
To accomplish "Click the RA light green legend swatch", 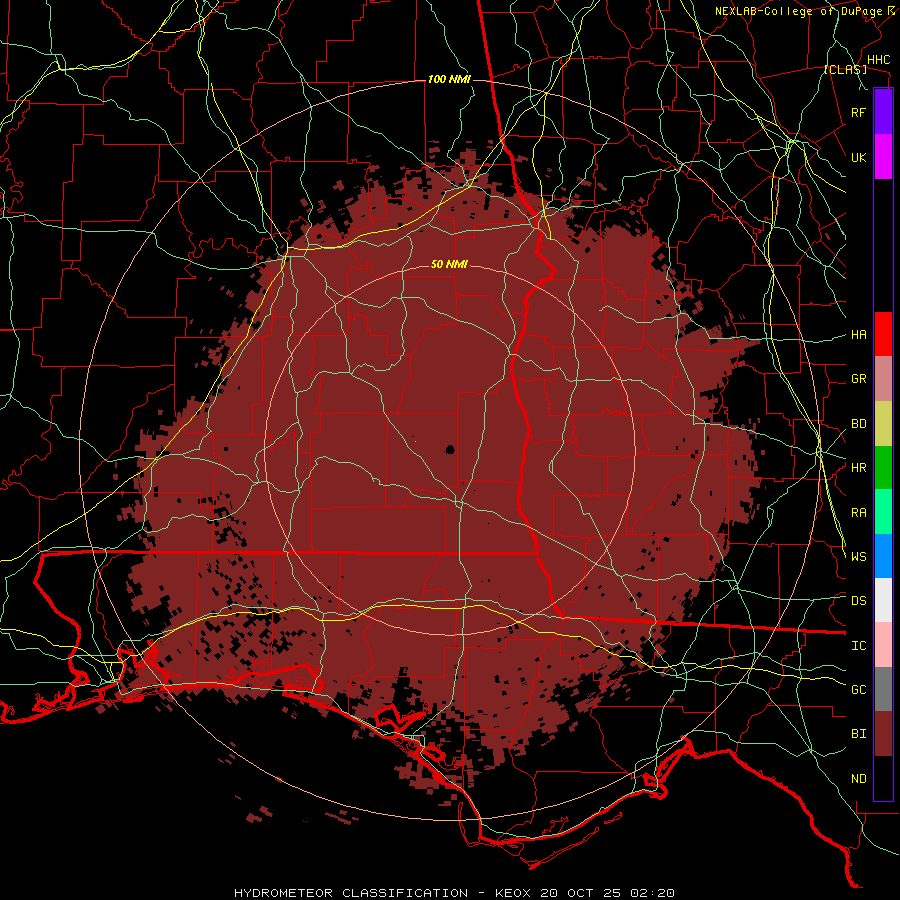I will (883, 512).
